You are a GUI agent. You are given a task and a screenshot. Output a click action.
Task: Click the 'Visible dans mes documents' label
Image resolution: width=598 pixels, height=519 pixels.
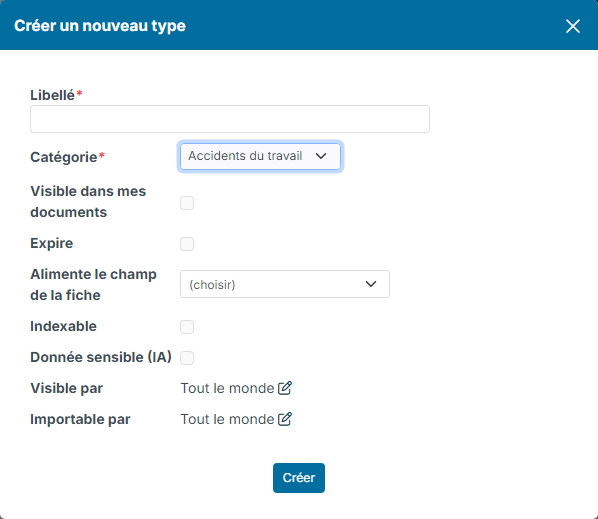[x=88, y=202]
